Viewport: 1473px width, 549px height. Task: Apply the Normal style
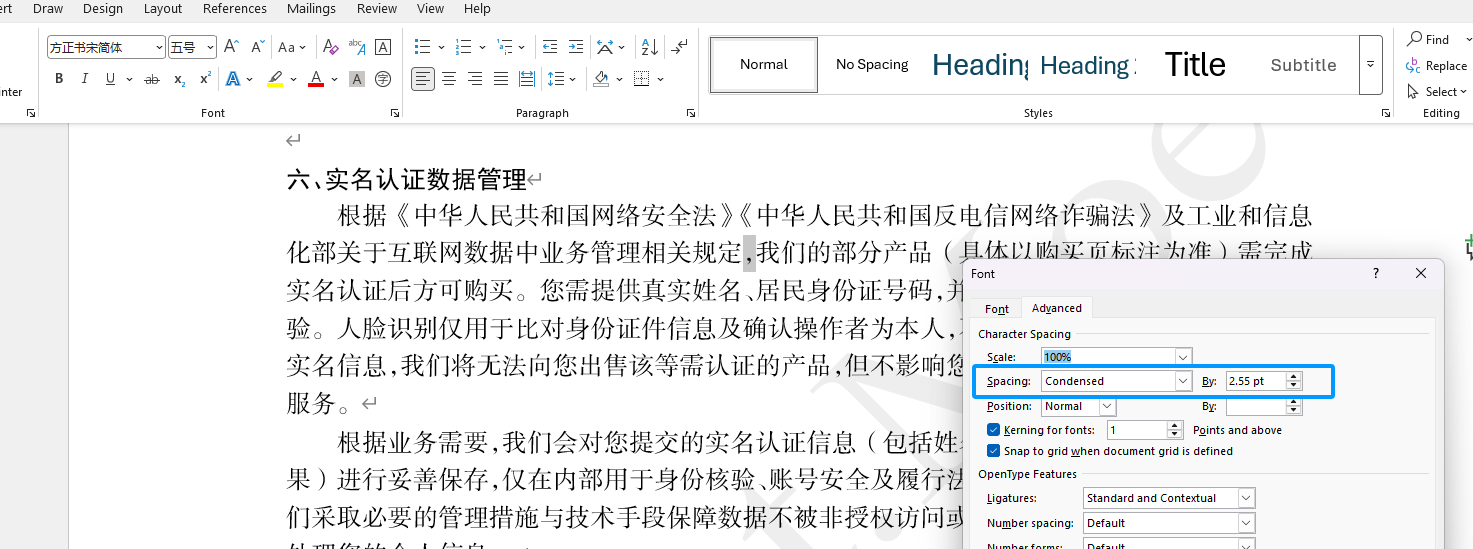764,64
